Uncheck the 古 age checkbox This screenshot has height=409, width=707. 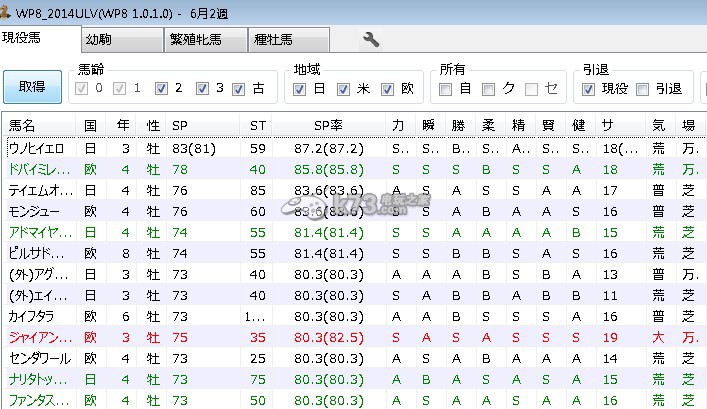(x=238, y=89)
